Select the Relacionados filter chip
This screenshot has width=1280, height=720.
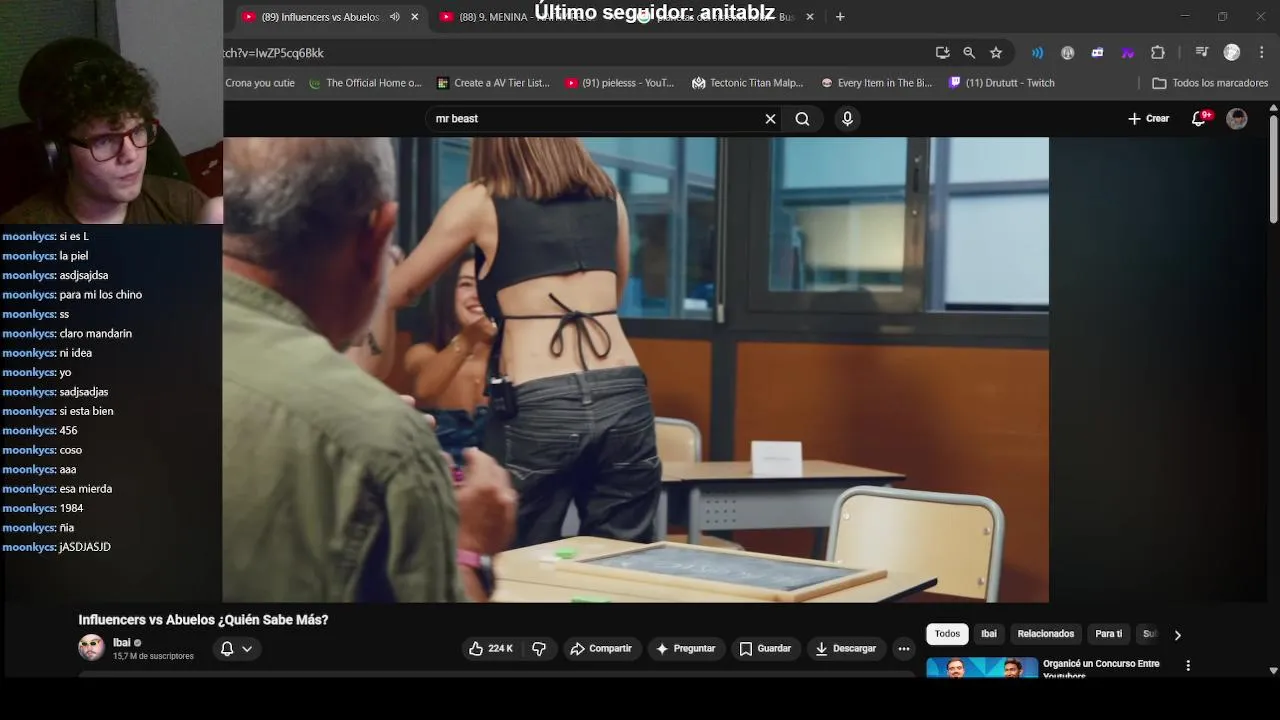pos(1046,634)
